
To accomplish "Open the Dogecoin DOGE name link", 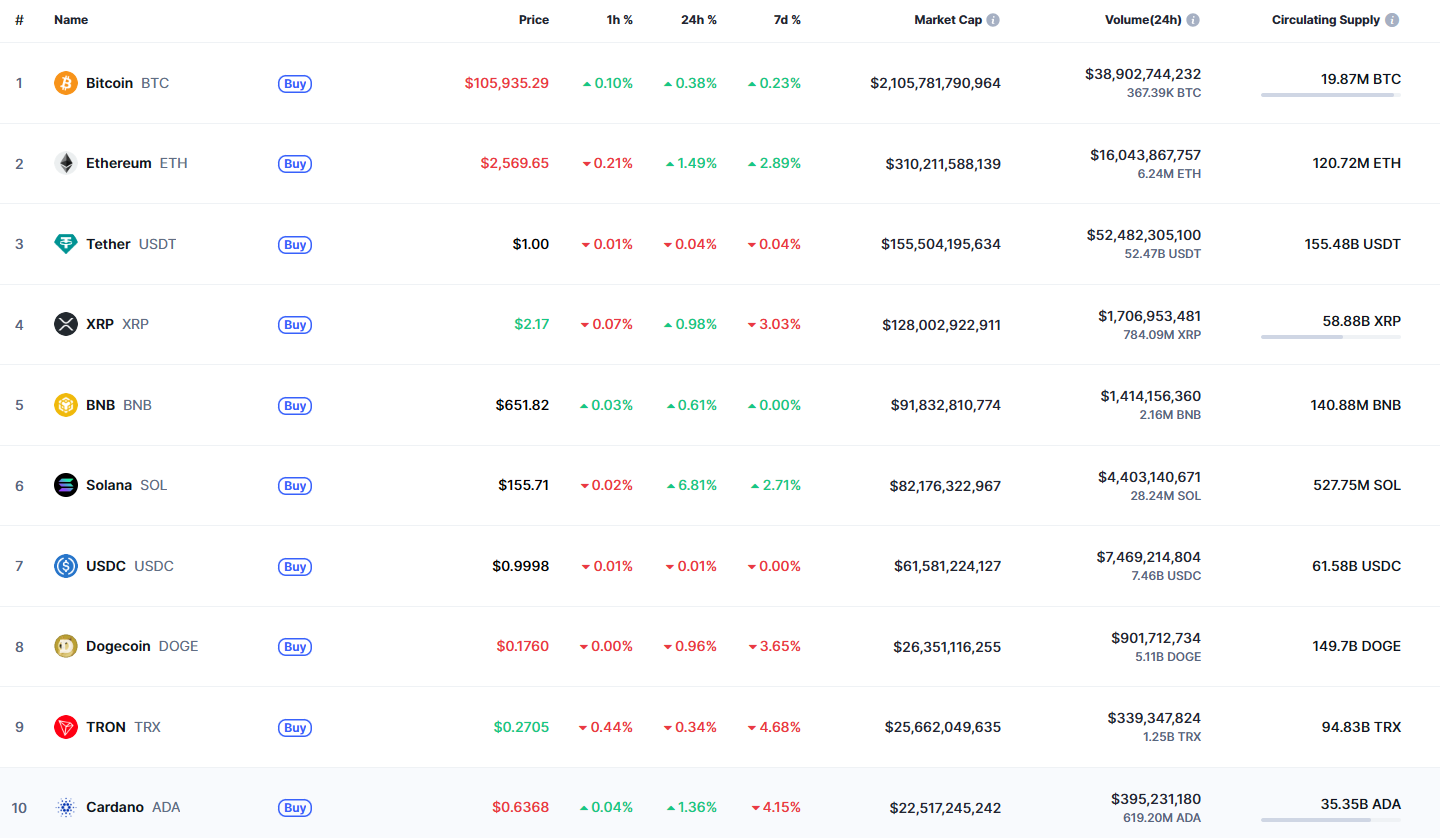I will coord(142,646).
